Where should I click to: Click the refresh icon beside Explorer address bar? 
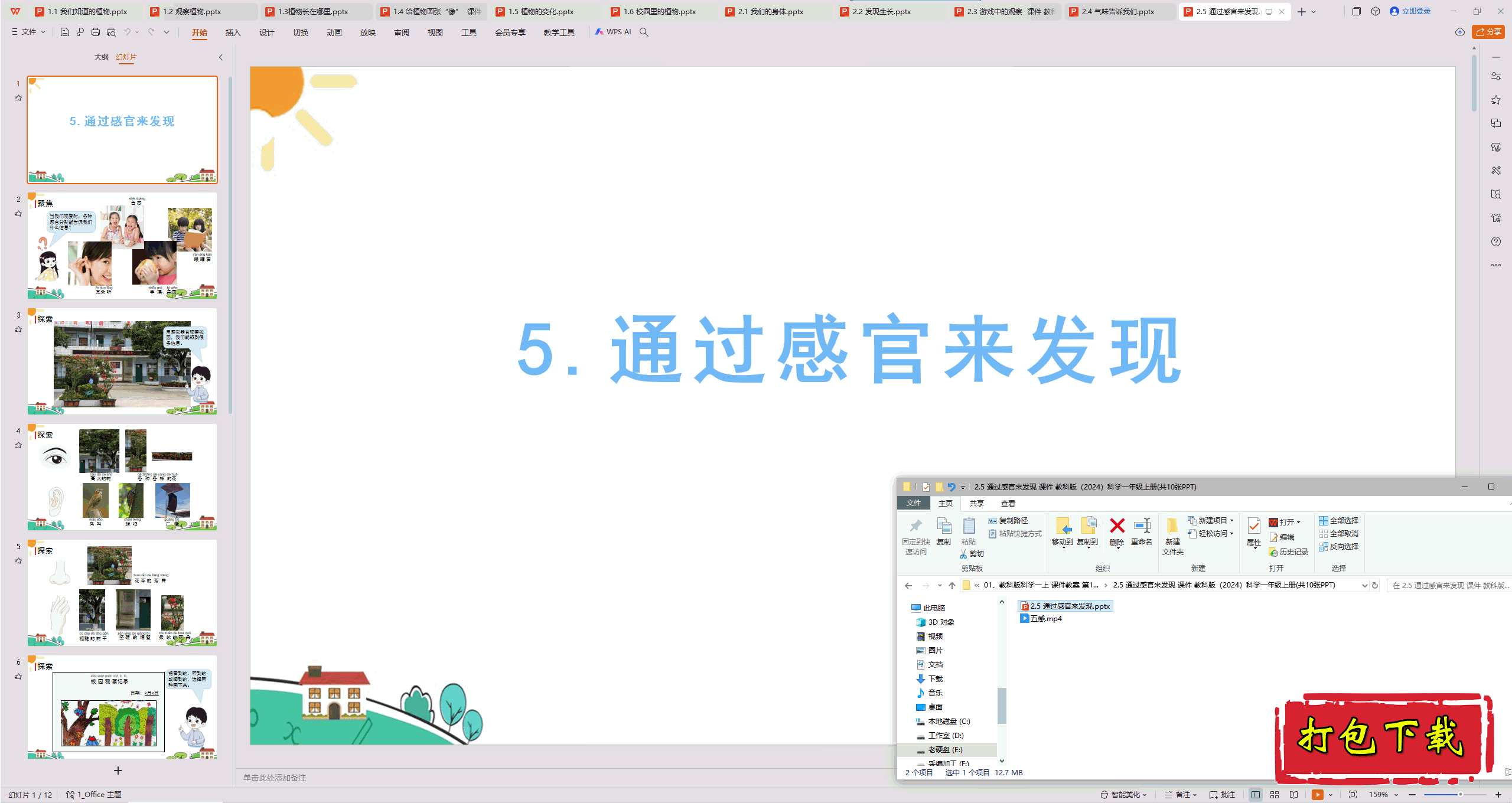click(x=1375, y=586)
